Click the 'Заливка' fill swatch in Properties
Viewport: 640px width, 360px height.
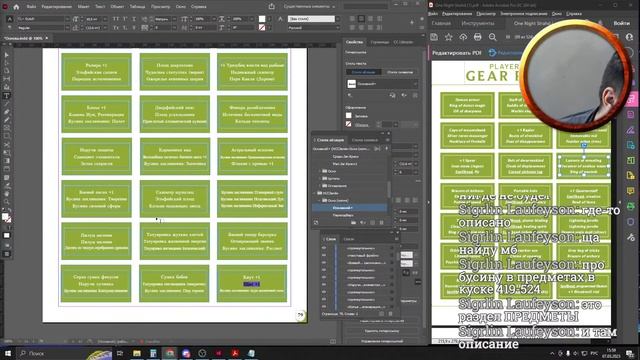point(349,116)
